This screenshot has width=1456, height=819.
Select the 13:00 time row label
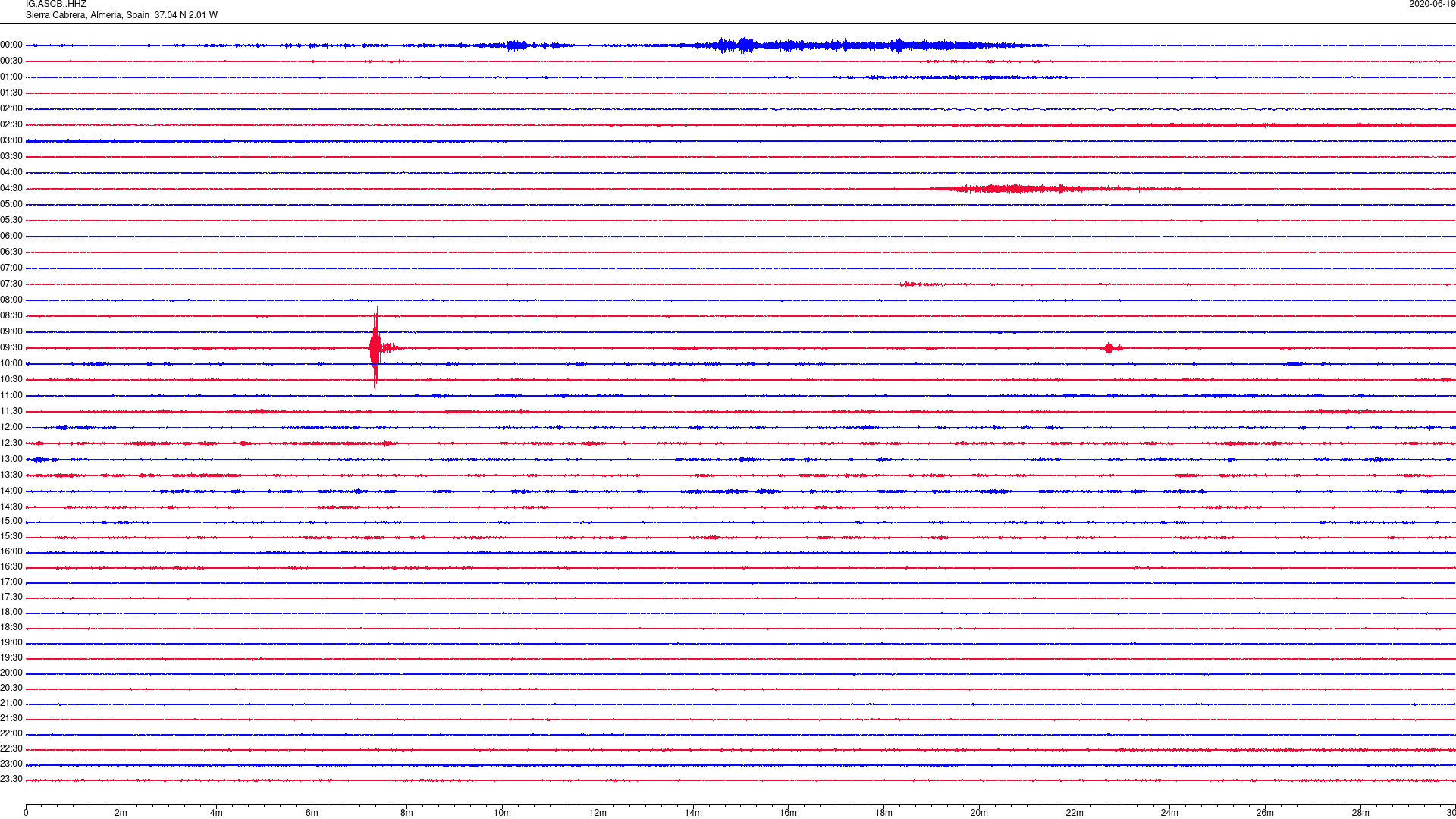[x=11, y=459]
